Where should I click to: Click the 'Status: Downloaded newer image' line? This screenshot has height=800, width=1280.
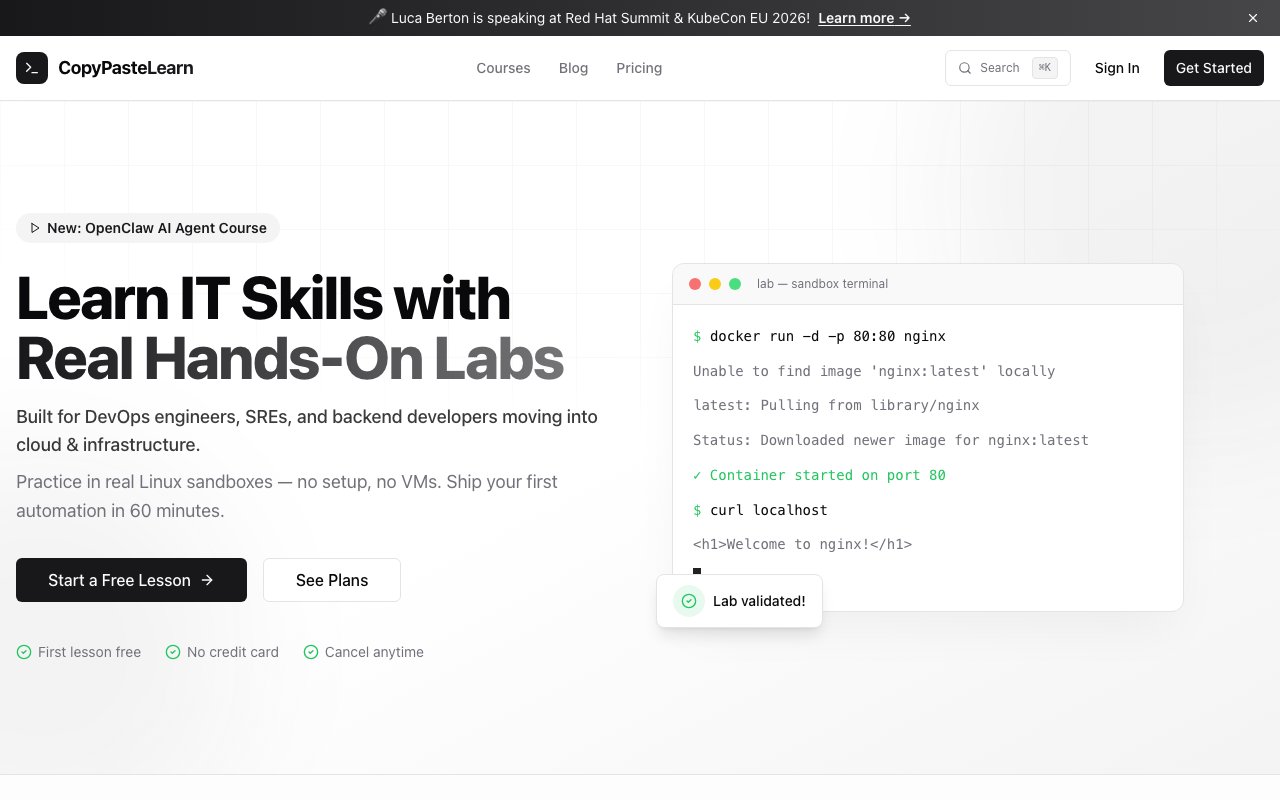coord(890,440)
